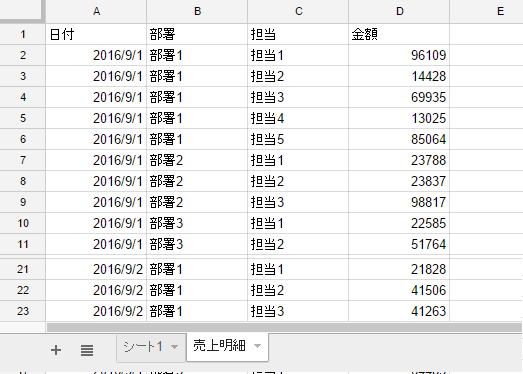Click 担当3 cell in row 9

coord(298,202)
